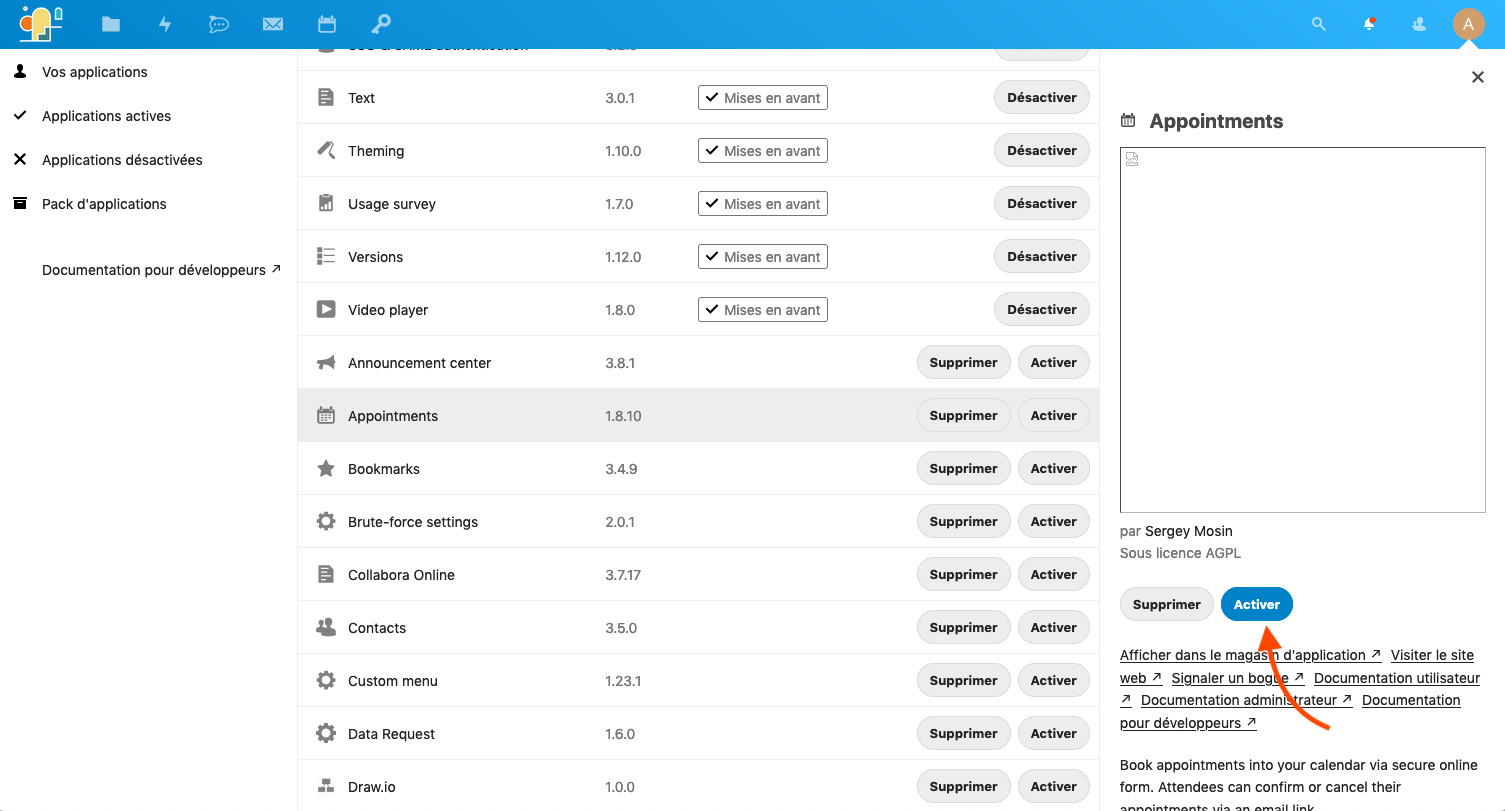Activate the Data Request app
Screen dimensions: 1505x811
[1054, 733]
